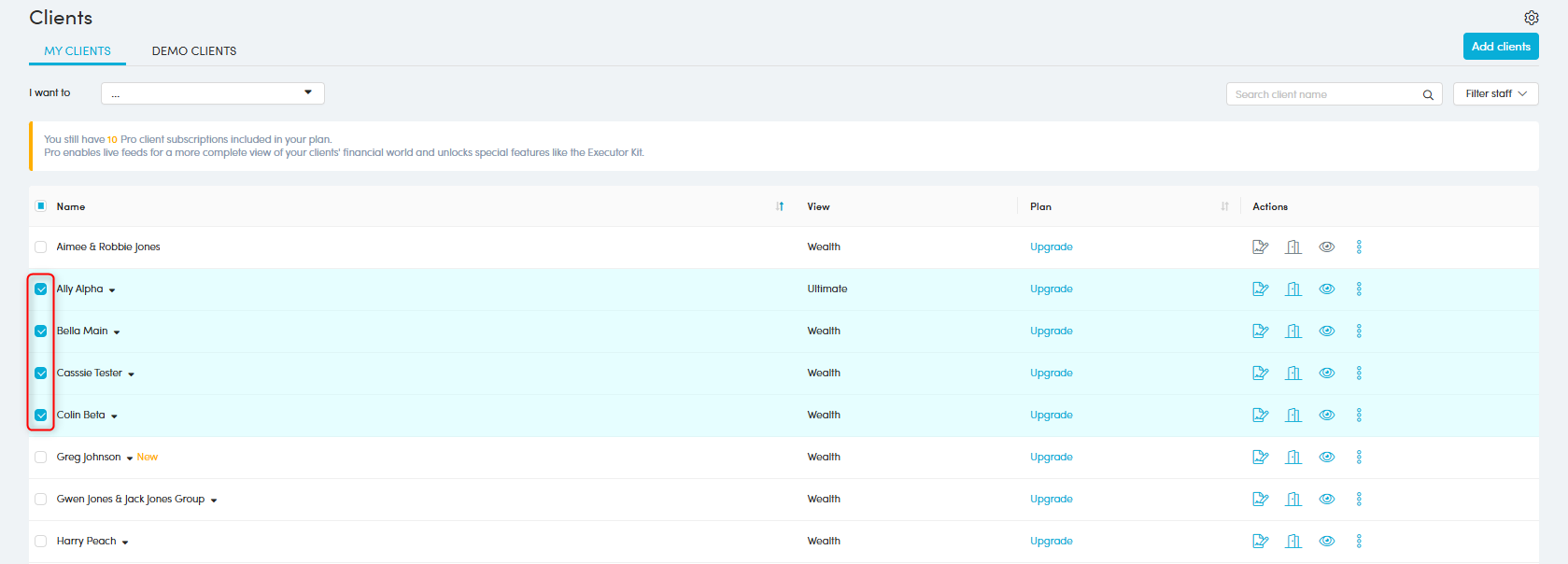Uncheck the Ally Alpha checkbox
This screenshot has width=1568, height=564.
(x=41, y=289)
